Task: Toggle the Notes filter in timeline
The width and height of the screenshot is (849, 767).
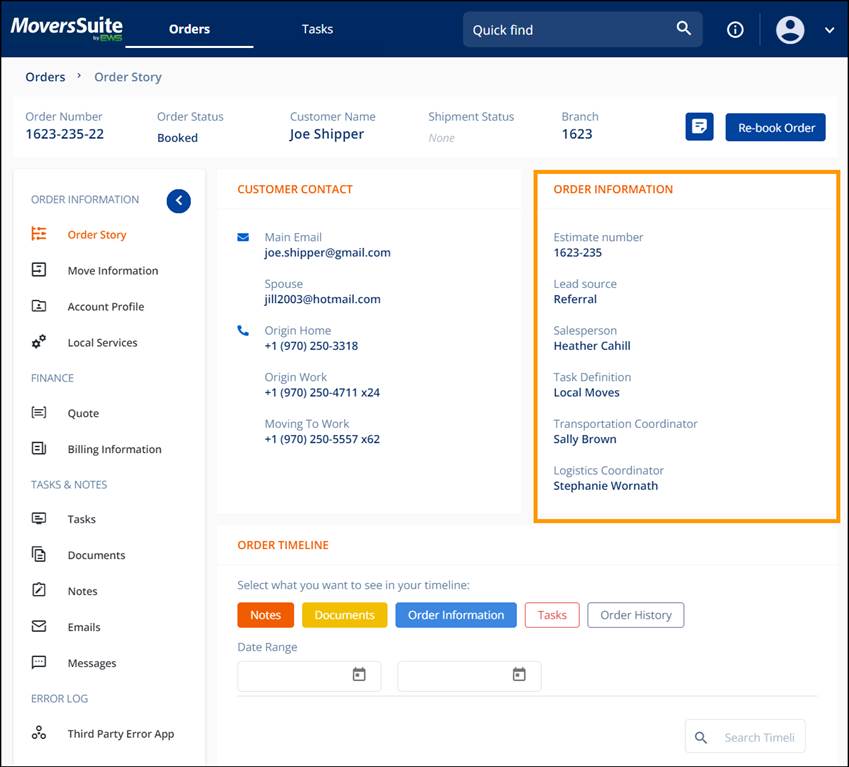Action: (265, 615)
